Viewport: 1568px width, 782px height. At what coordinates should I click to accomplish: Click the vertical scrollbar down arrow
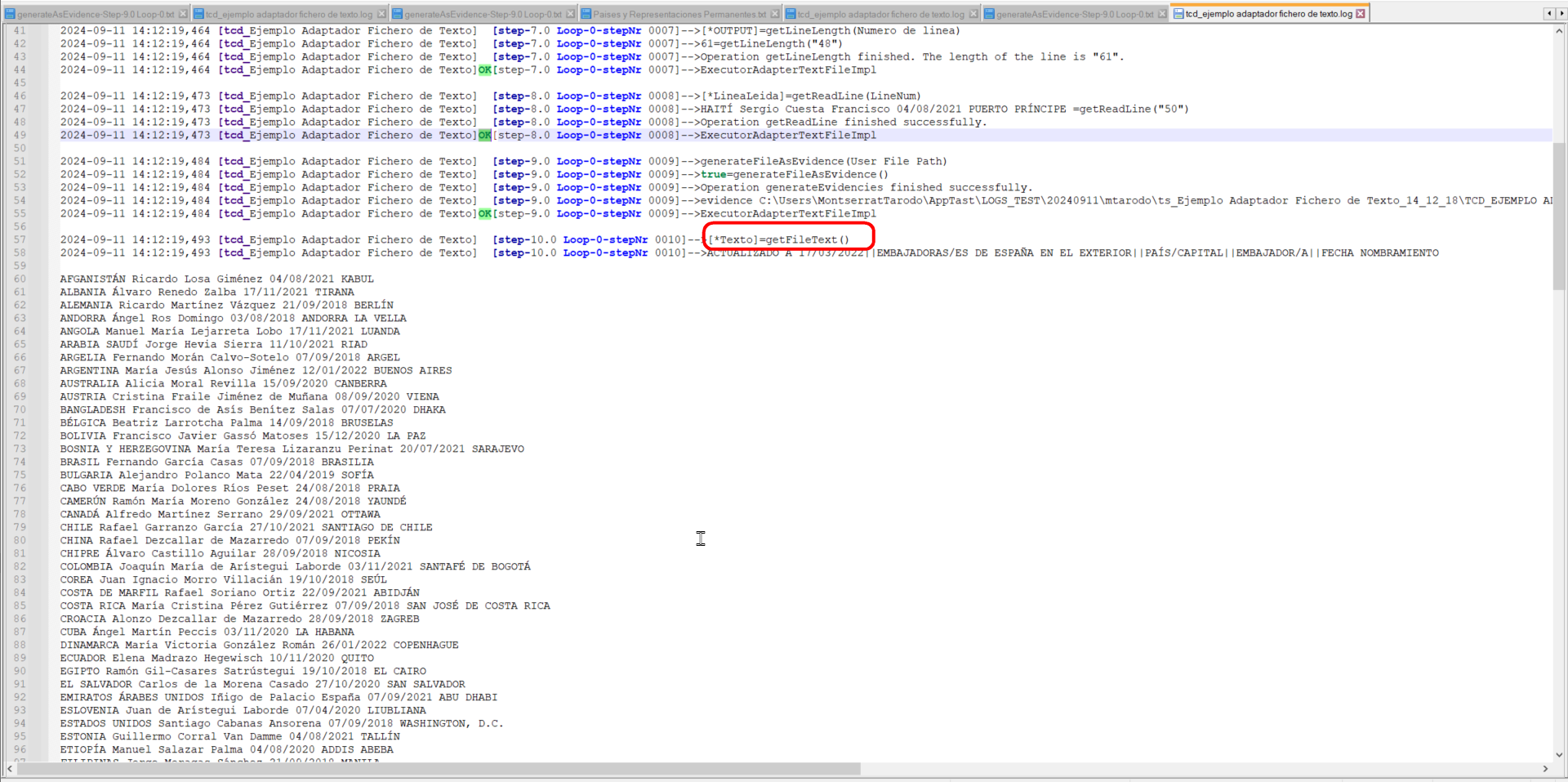(x=1560, y=755)
